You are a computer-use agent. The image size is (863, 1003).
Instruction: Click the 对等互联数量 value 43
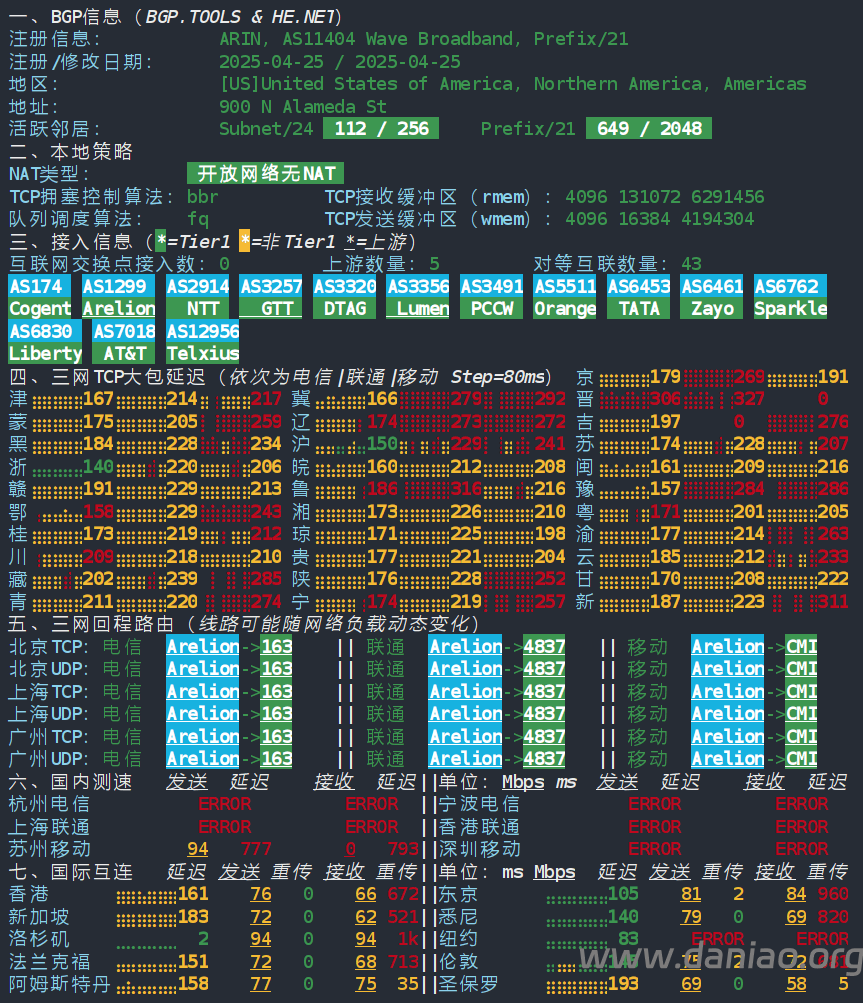click(x=691, y=264)
